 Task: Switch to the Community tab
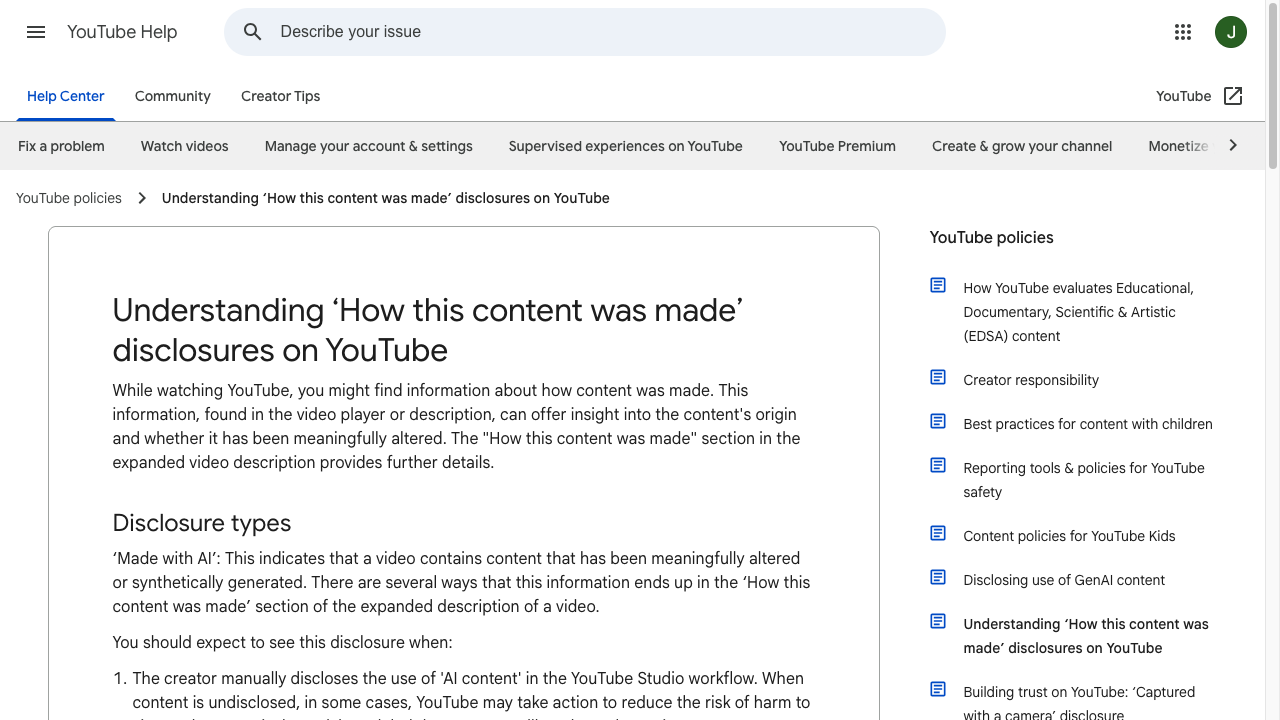coord(173,96)
